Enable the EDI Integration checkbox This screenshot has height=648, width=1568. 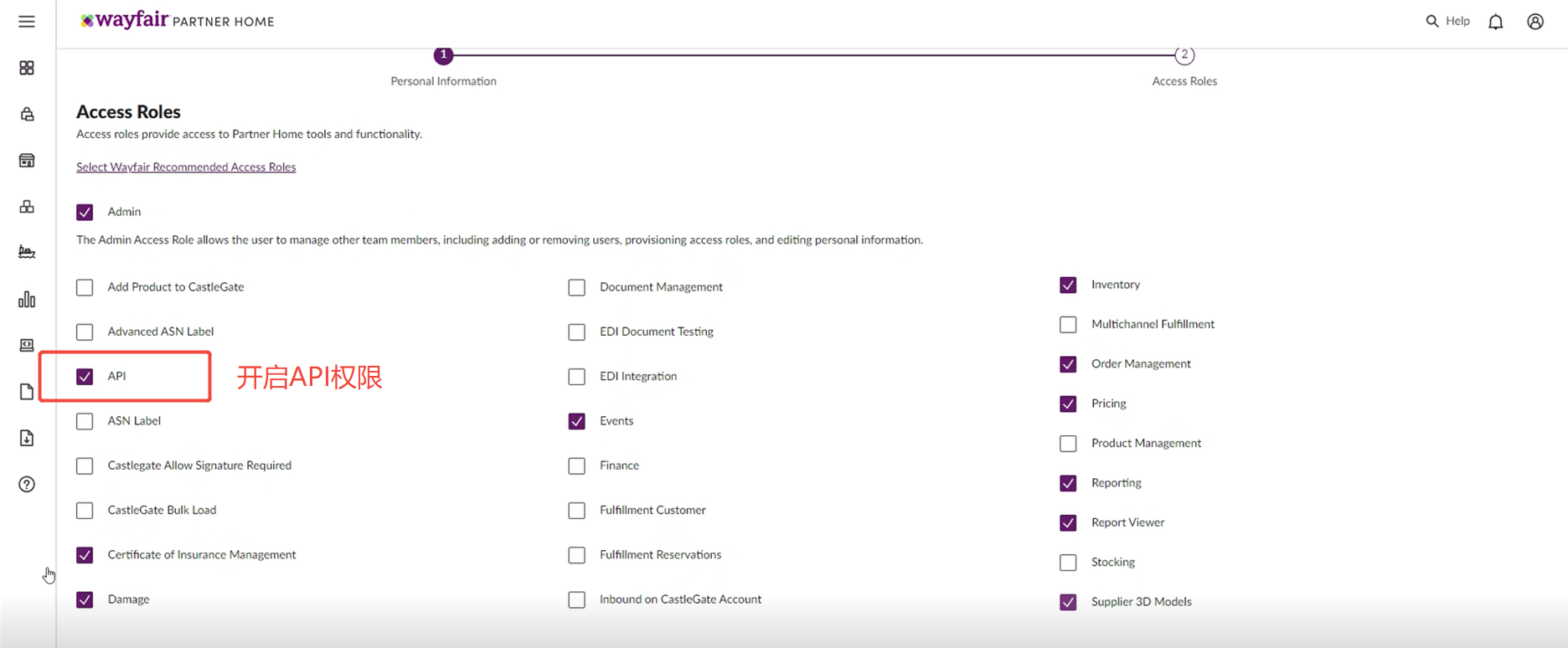(576, 377)
